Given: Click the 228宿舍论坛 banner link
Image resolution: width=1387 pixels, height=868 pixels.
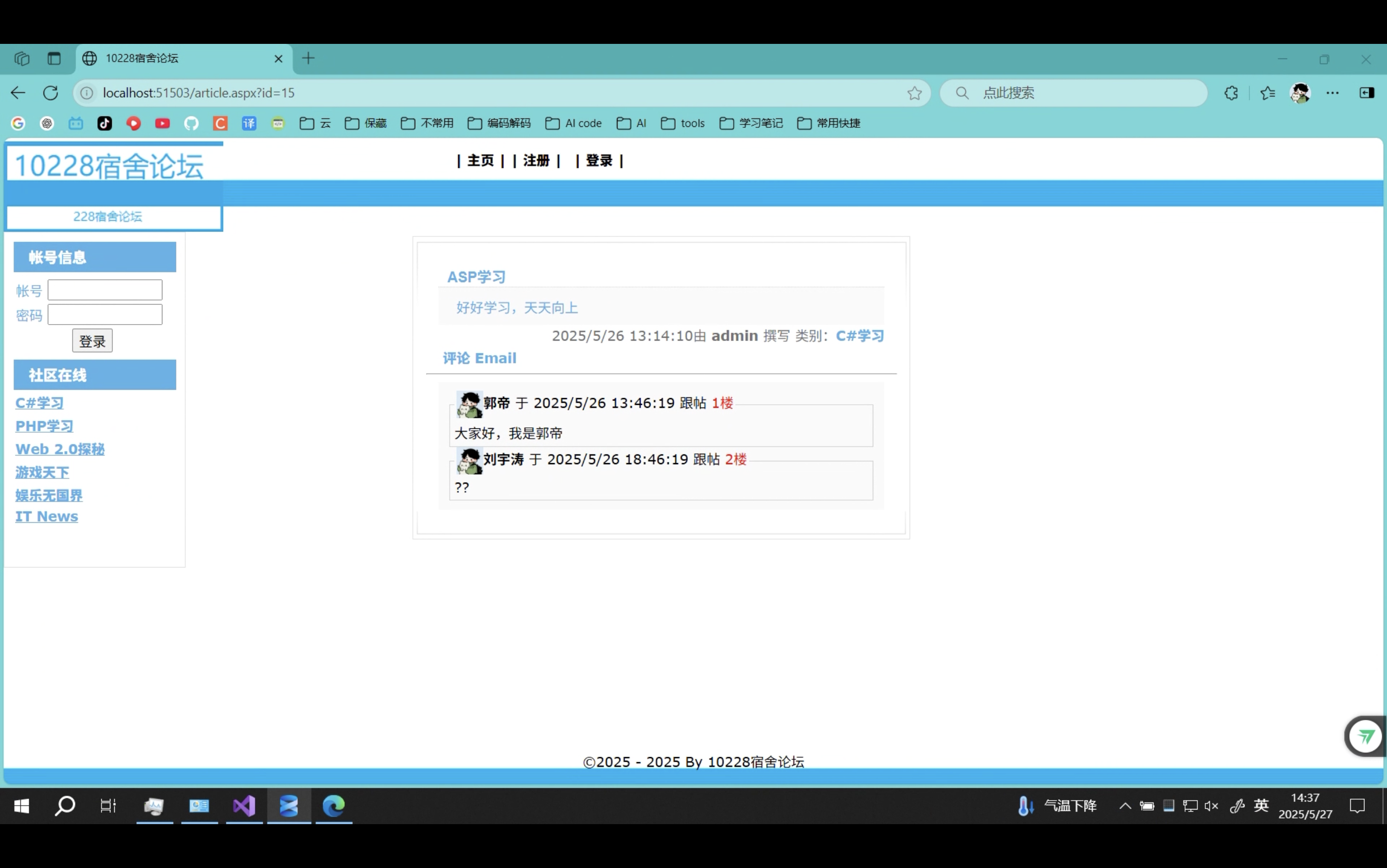Looking at the screenshot, I should pyautogui.click(x=108, y=217).
